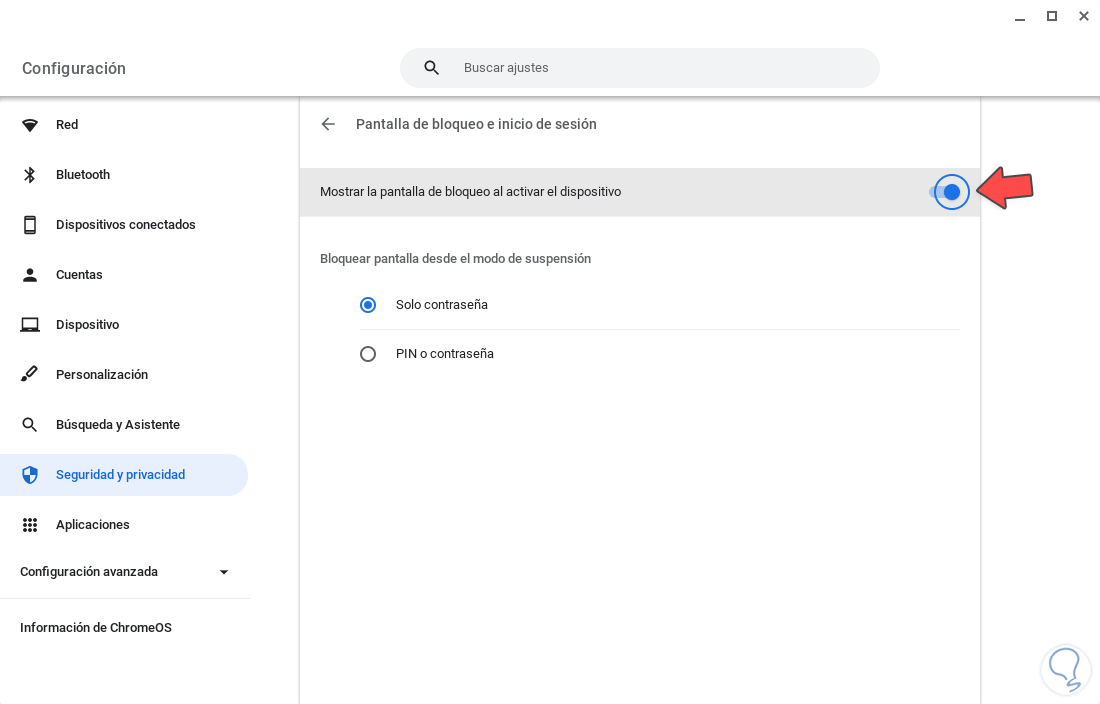Open 'Búsqueda y Asistente' section
Viewport: 1100px width, 704px height.
coord(118,425)
